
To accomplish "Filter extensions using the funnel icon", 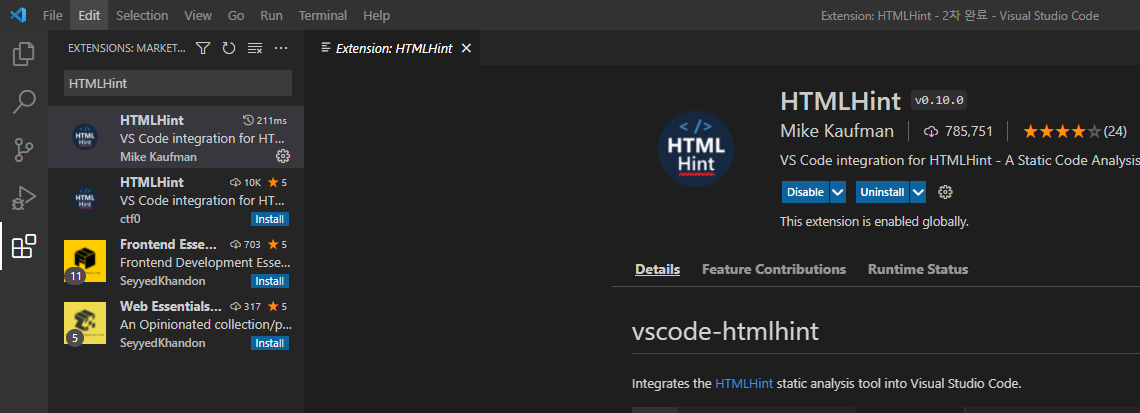I will tap(204, 48).
